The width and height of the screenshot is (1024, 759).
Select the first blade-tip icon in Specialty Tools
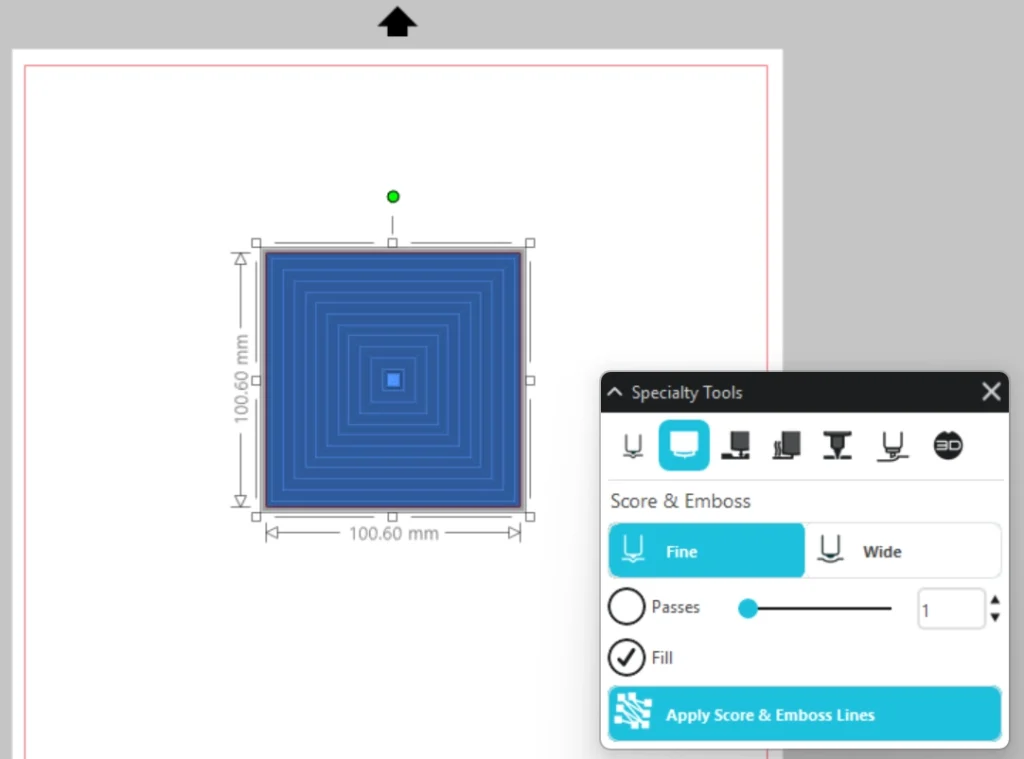pyautogui.click(x=632, y=446)
